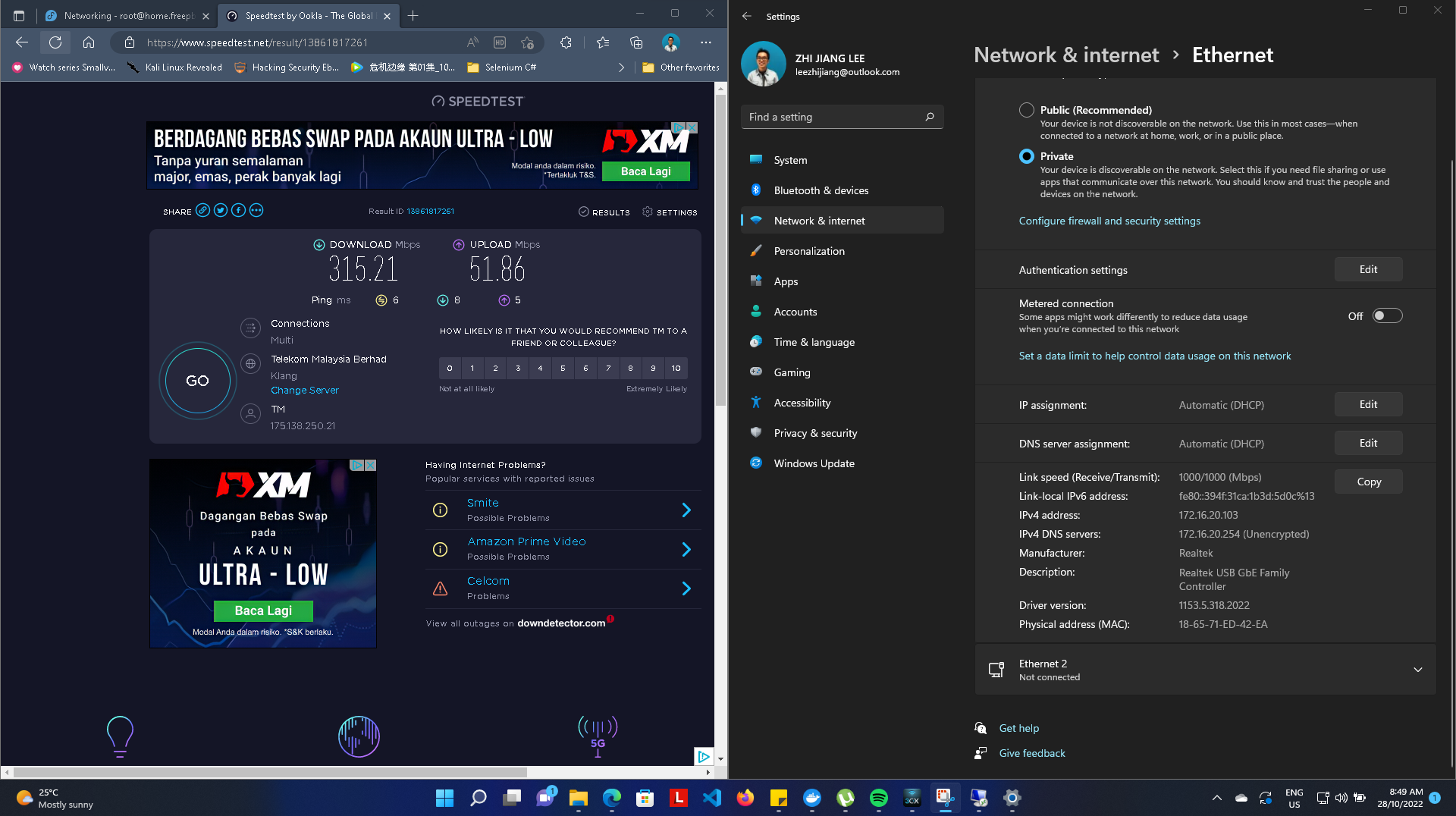Open File Explorer from taskbar
Viewport: 1456px width, 816px height.
click(x=578, y=798)
